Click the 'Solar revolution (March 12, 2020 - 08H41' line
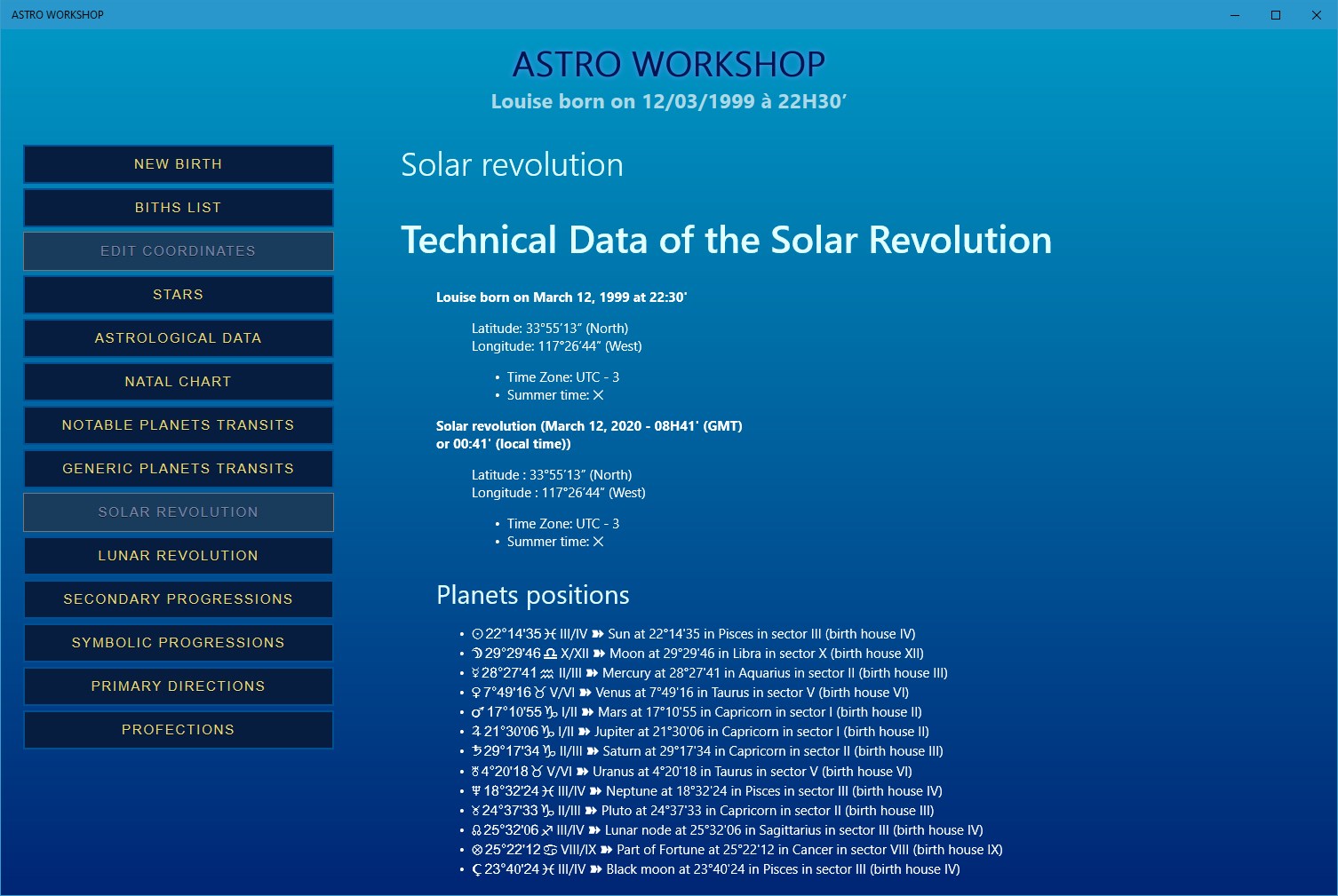Image resolution: width=1338 pixels, height=896 pixels. click(589, 426)
